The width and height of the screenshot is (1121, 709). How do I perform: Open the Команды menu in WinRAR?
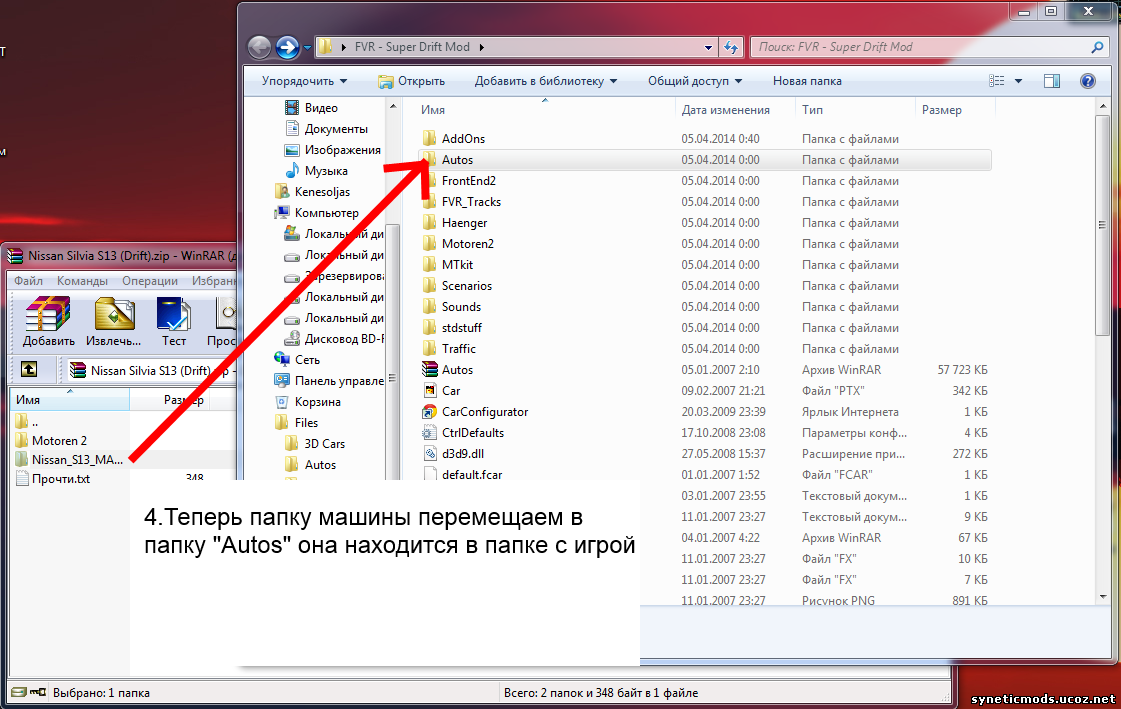82,281
